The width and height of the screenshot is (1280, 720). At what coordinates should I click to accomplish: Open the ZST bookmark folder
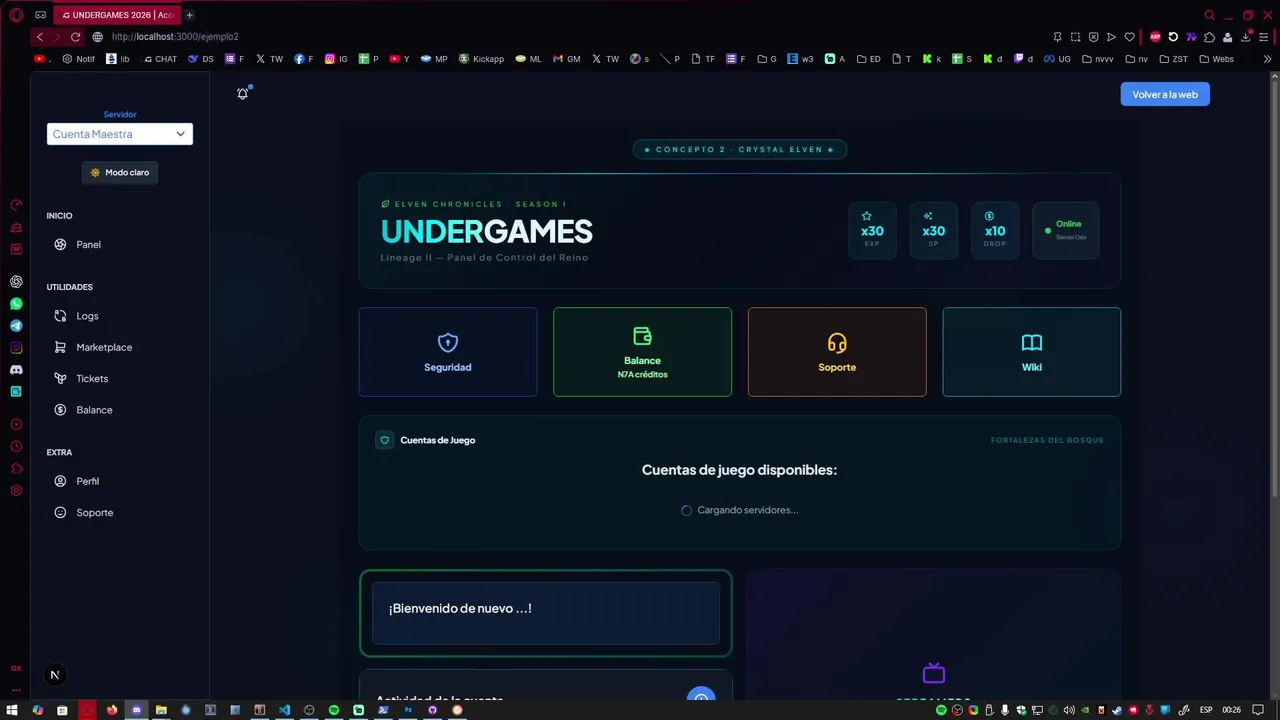pos(1174,59)
